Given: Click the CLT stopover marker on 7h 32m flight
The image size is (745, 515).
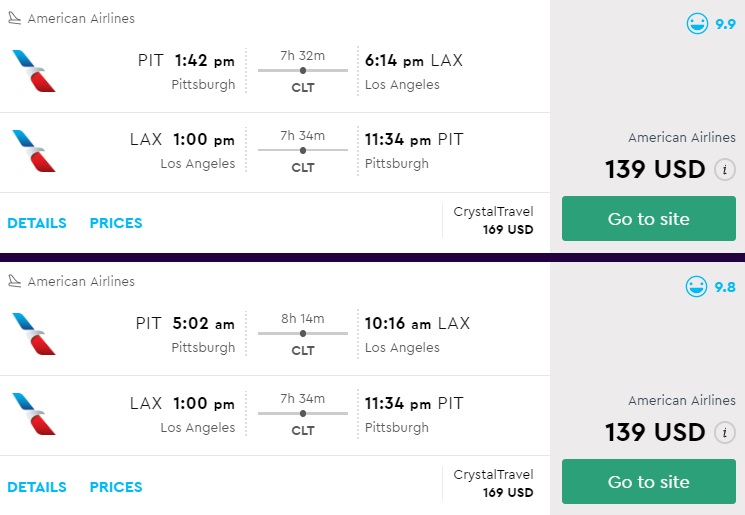Looking at the screenshot, I should (303, 70).
